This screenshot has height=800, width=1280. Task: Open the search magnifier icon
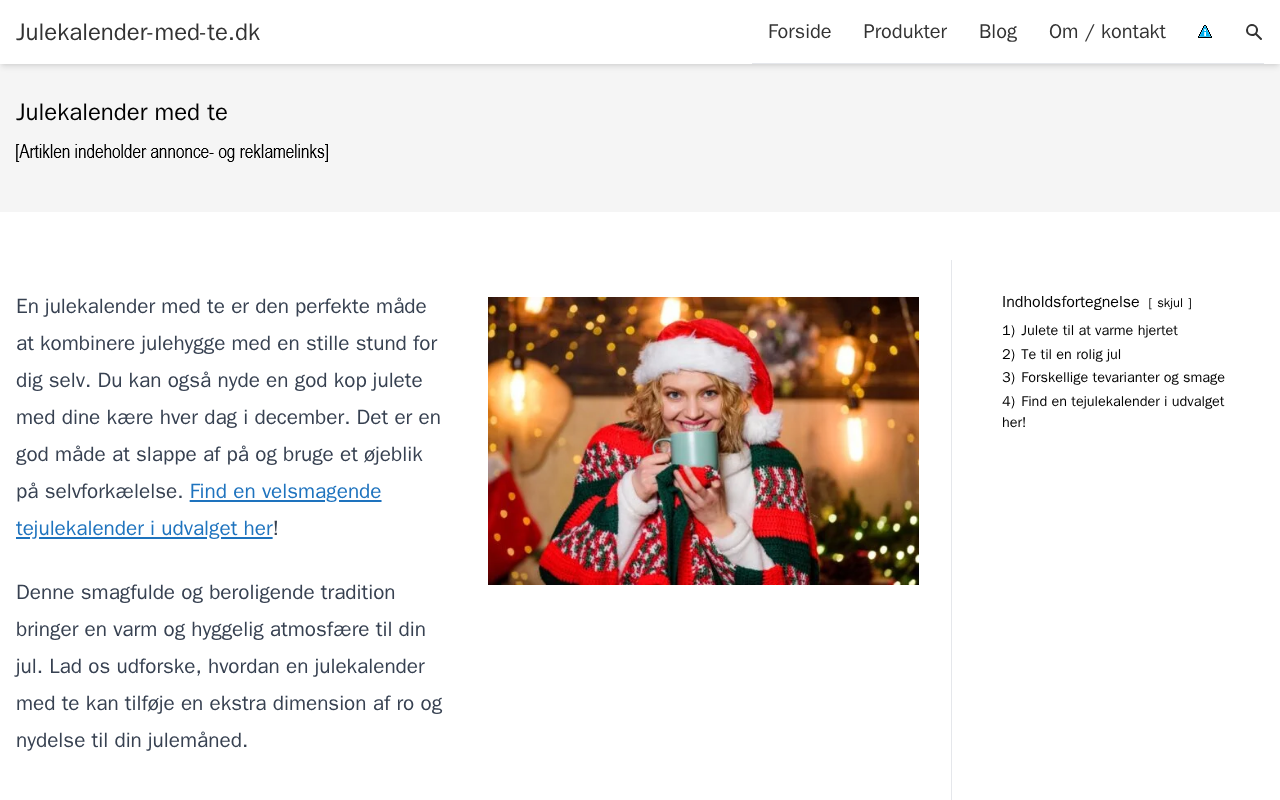1254,32
